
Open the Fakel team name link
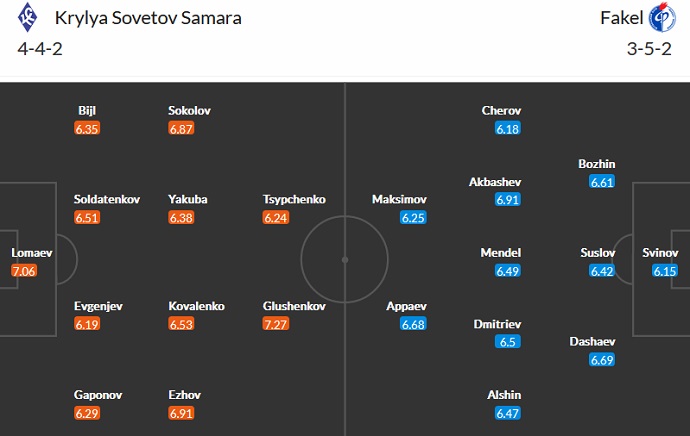(x=620, y=19)
